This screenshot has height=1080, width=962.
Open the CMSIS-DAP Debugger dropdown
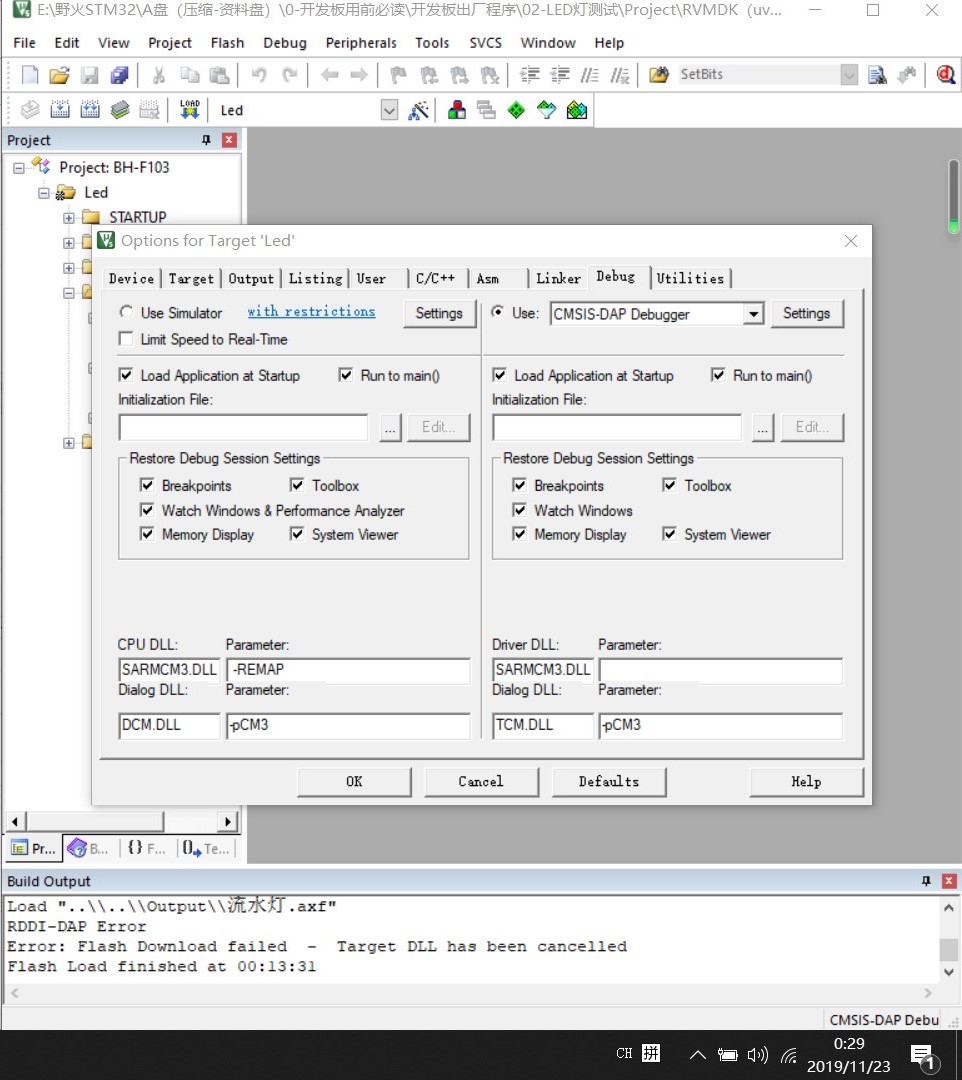click(x=754, y=314)
